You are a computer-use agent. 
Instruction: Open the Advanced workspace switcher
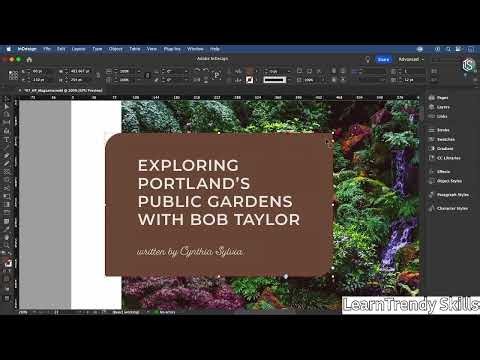click(x=411, y=59)
